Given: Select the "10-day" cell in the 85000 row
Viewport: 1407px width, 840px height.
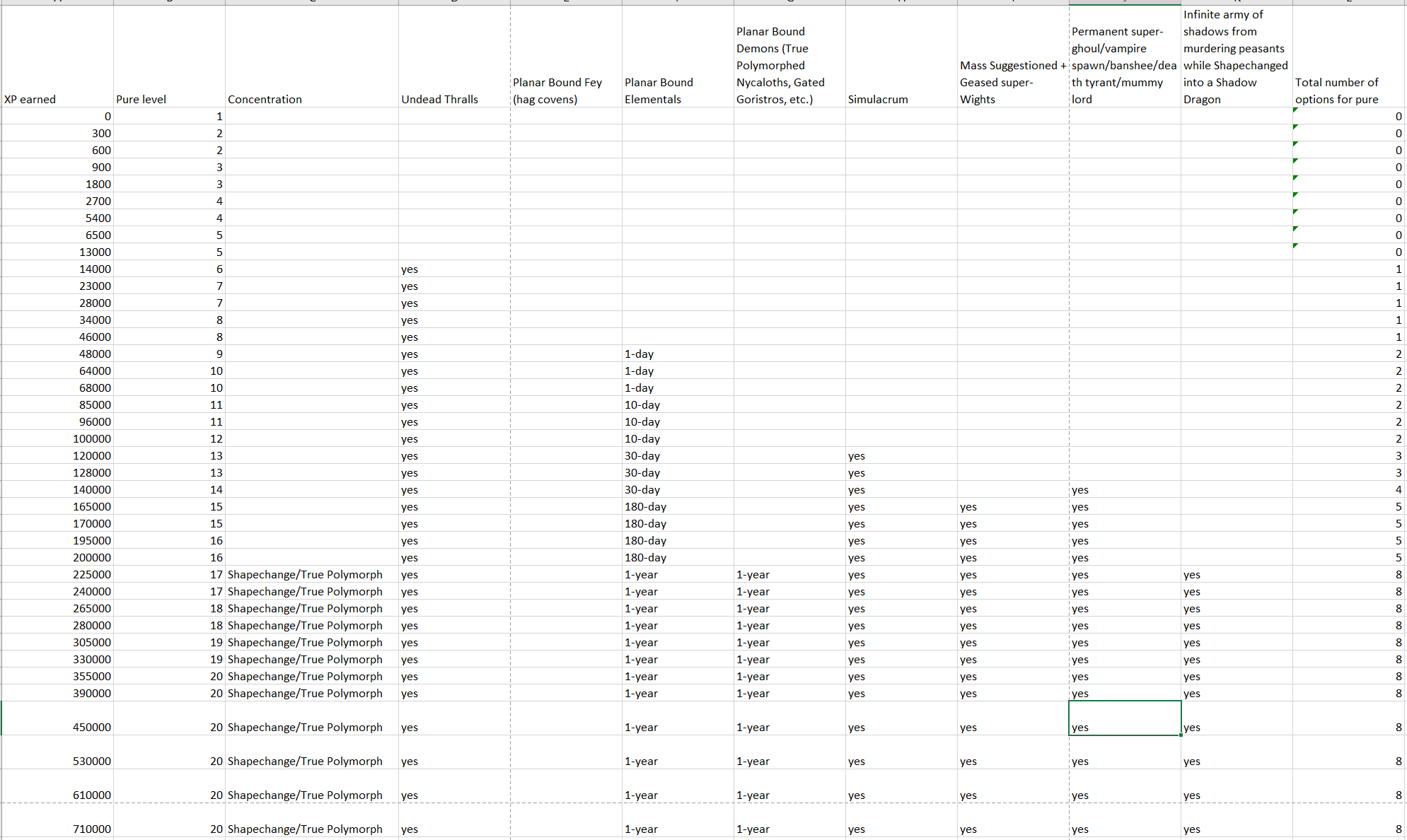Looking at the screenshot, I should (x=678, y=404).
